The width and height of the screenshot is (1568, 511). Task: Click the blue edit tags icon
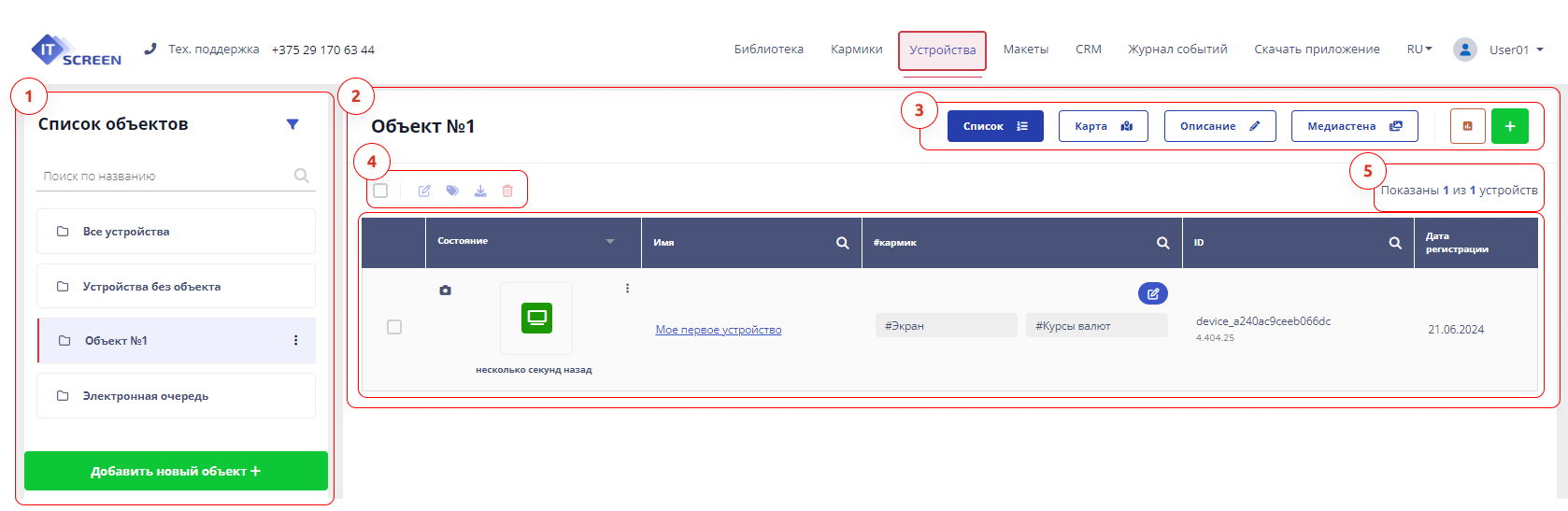tap(1152, 293)
